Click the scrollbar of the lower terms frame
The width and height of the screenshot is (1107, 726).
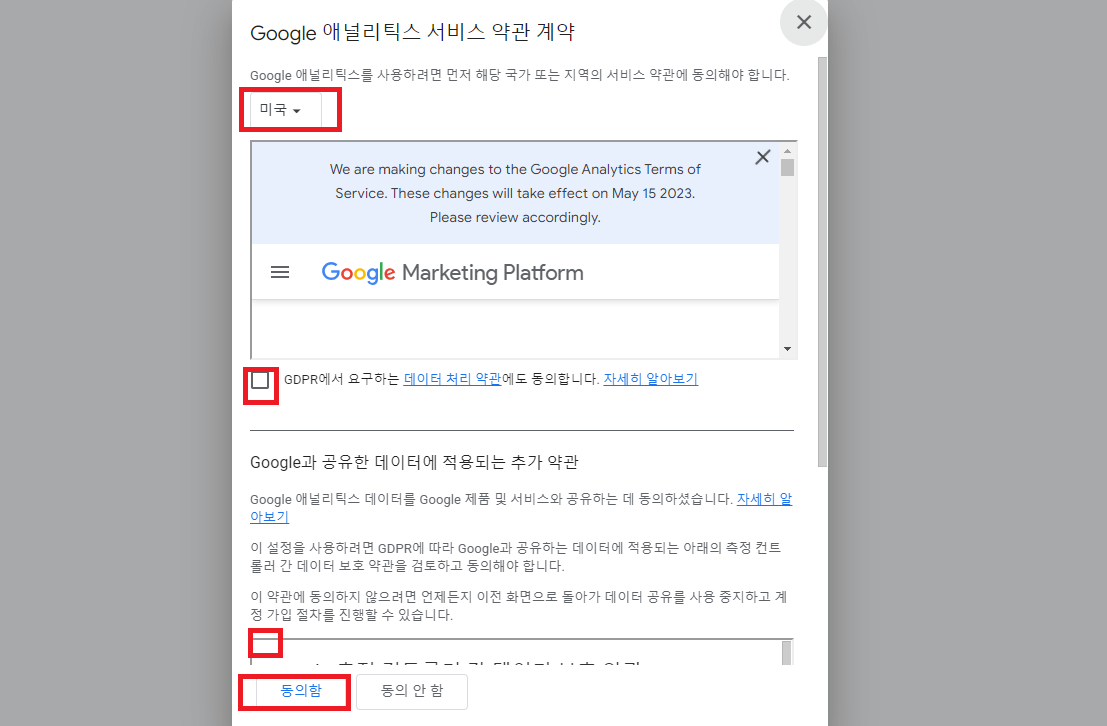[786, 653]
